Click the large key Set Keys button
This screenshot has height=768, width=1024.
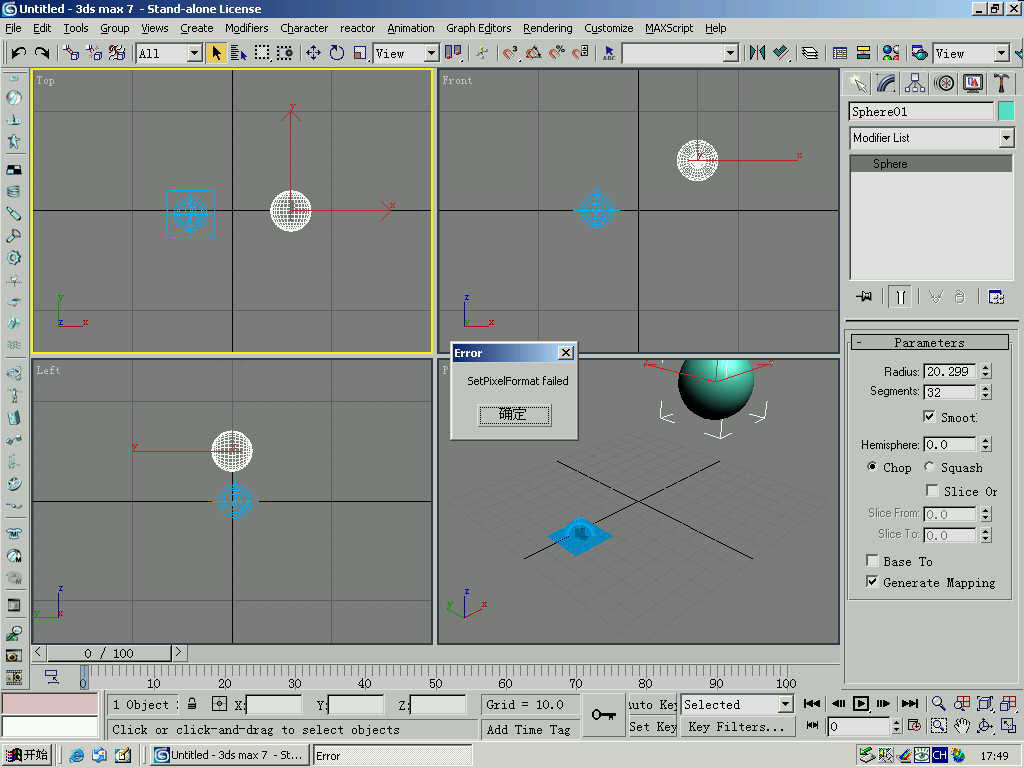click(603, 715)
